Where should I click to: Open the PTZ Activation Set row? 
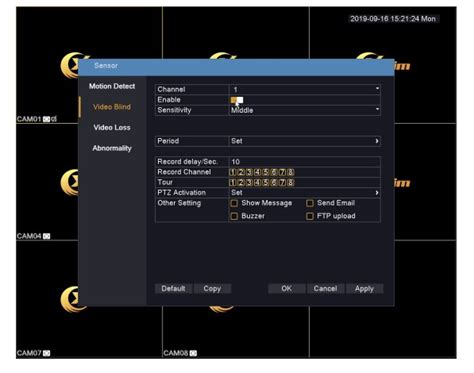click(305, 193)
